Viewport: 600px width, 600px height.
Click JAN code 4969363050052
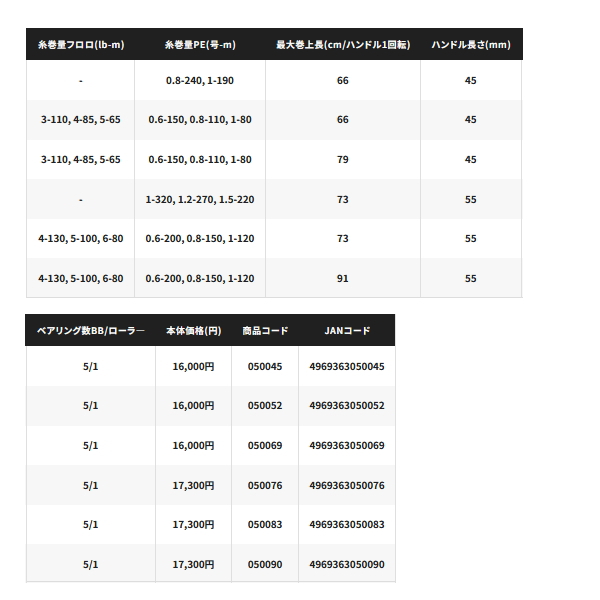(347, 406)
